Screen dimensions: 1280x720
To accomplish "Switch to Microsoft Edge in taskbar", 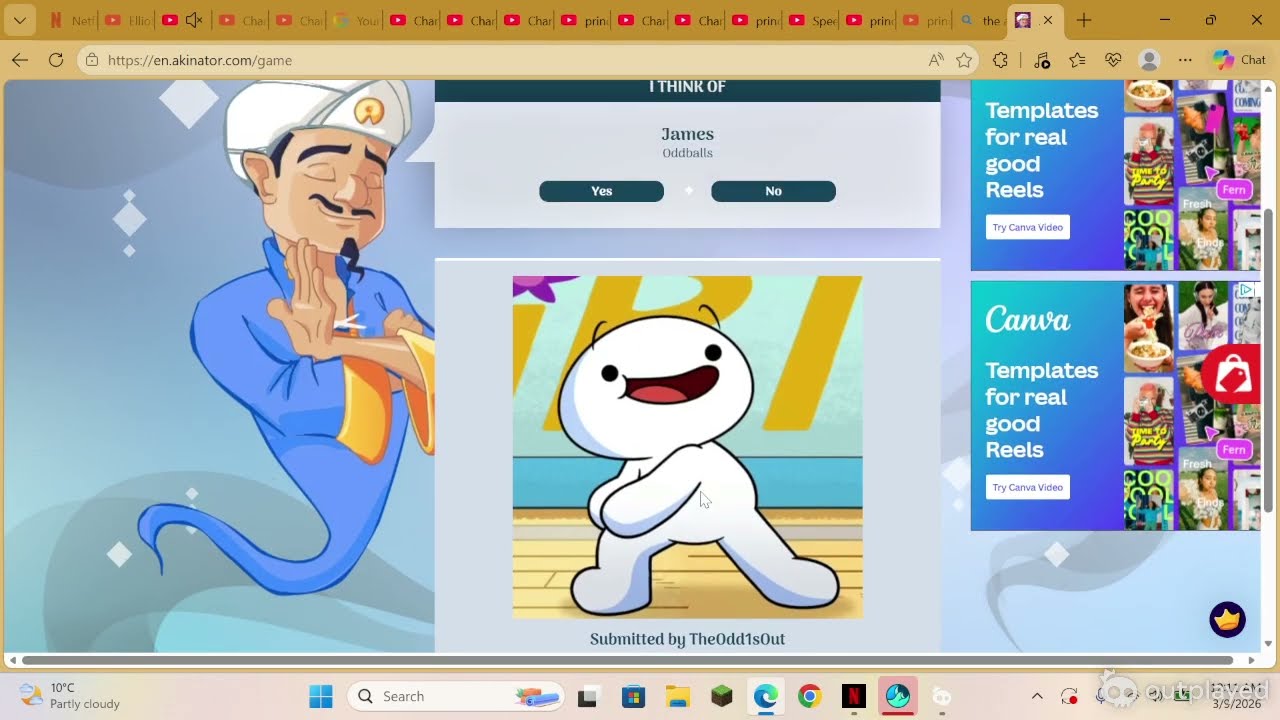I will (766, 696).
